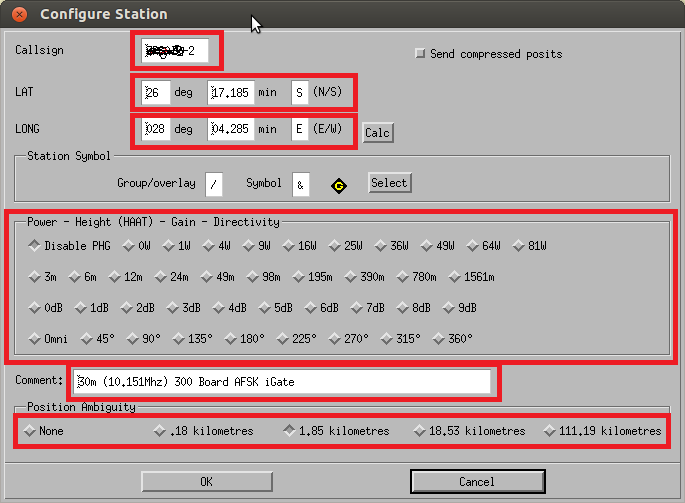Click the Symbol character field
Image resolution: width=685 pixels, height=503 pixels.
point(301,184)
